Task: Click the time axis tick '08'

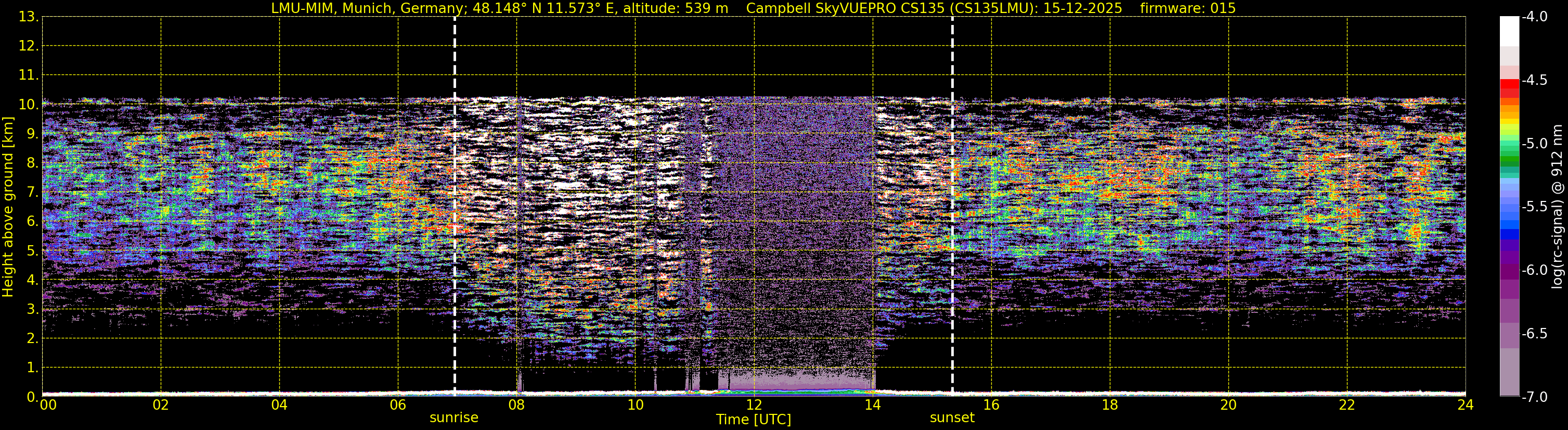Action: pos(517,405)
